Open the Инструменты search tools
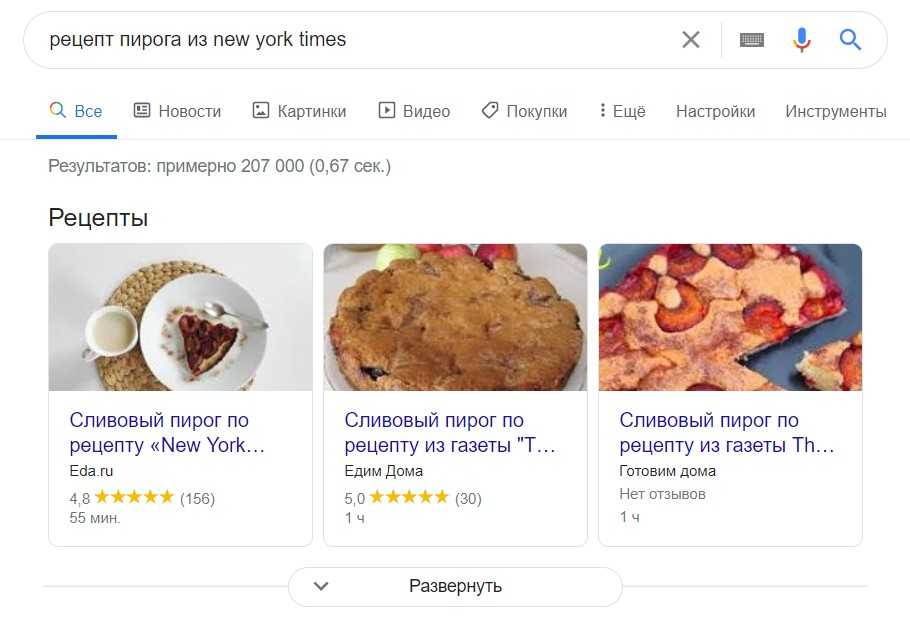Screen dimensions: 910x621 click(835, 111)
